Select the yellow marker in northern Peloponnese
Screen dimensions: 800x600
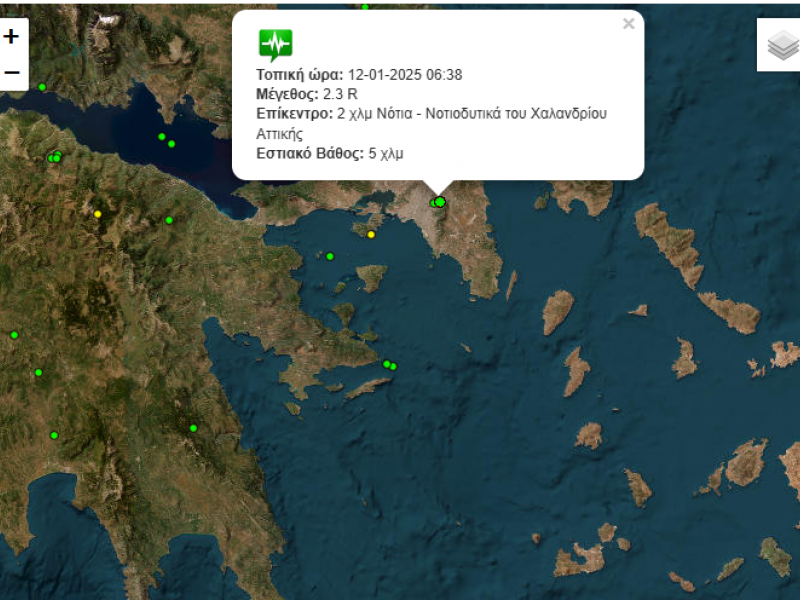[97, 214]
